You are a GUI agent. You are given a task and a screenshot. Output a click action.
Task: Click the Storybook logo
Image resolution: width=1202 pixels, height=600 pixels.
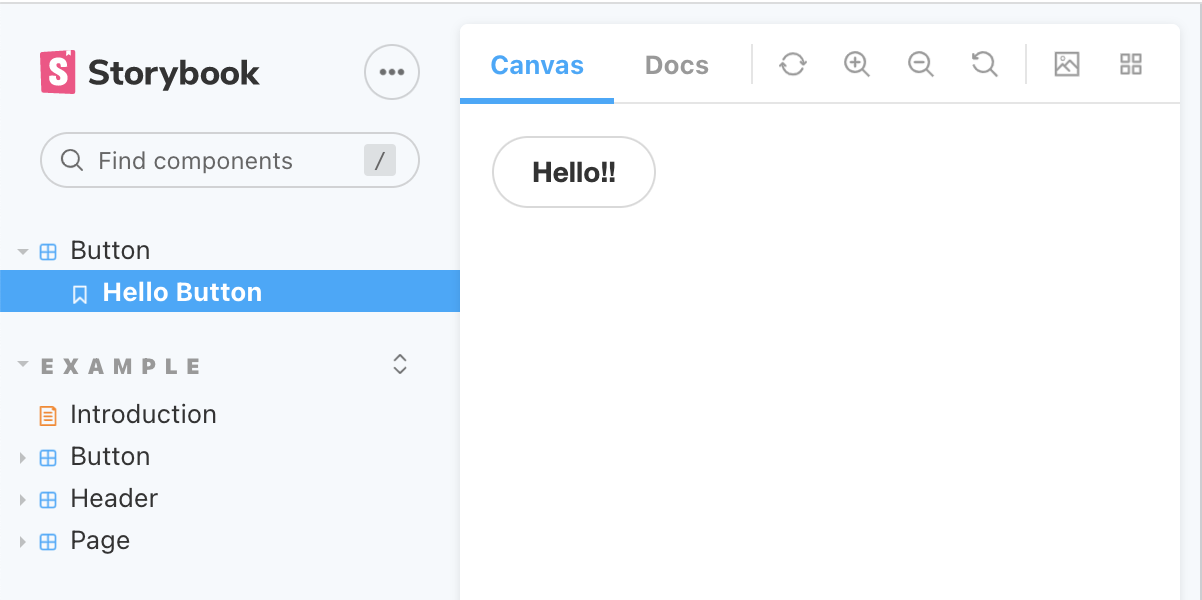[150, 72]
